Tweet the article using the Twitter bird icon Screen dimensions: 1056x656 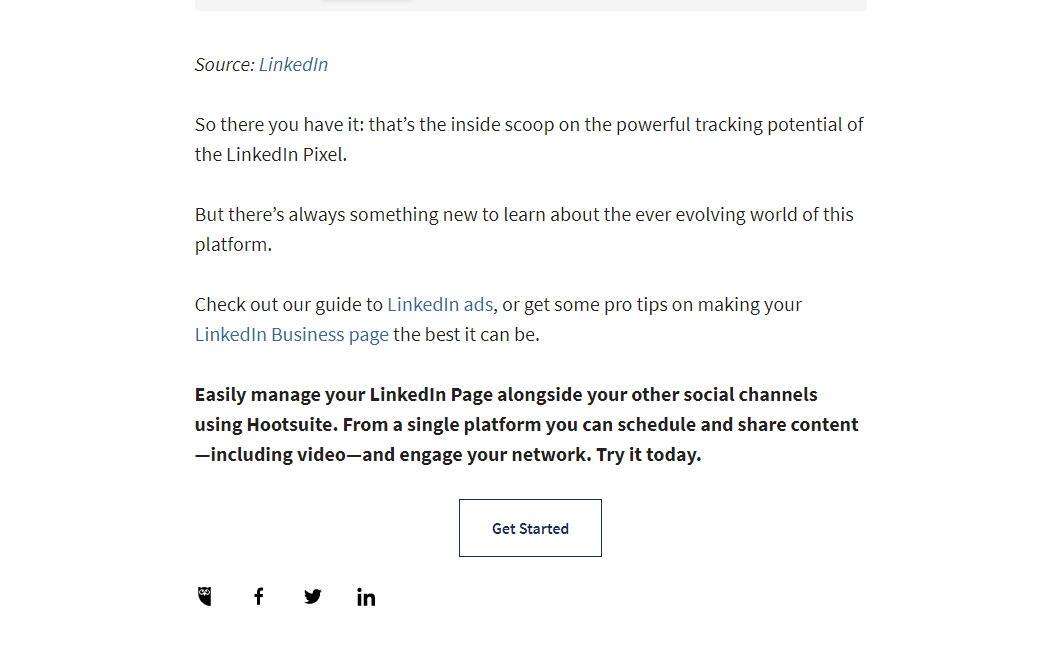coord(312,596)
